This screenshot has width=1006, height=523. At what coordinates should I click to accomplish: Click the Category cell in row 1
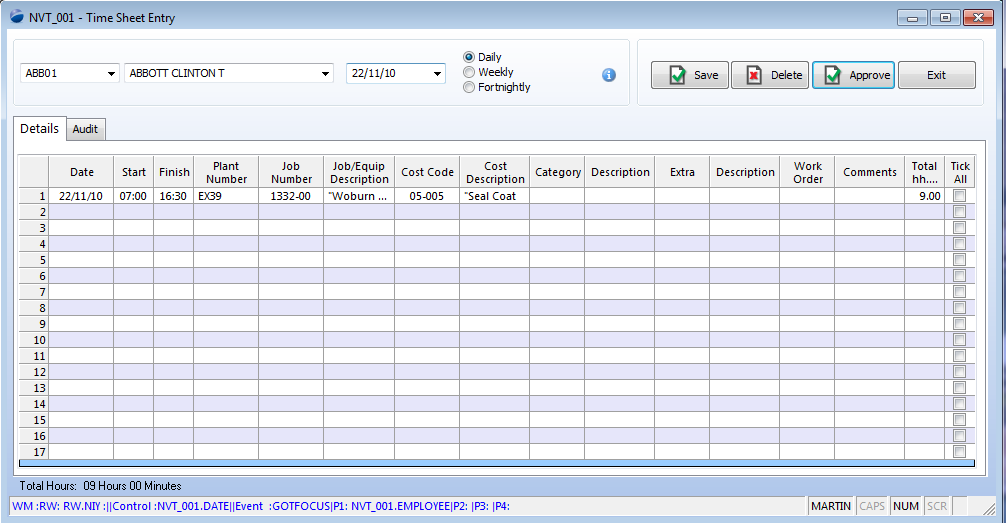tap(557, 196)
